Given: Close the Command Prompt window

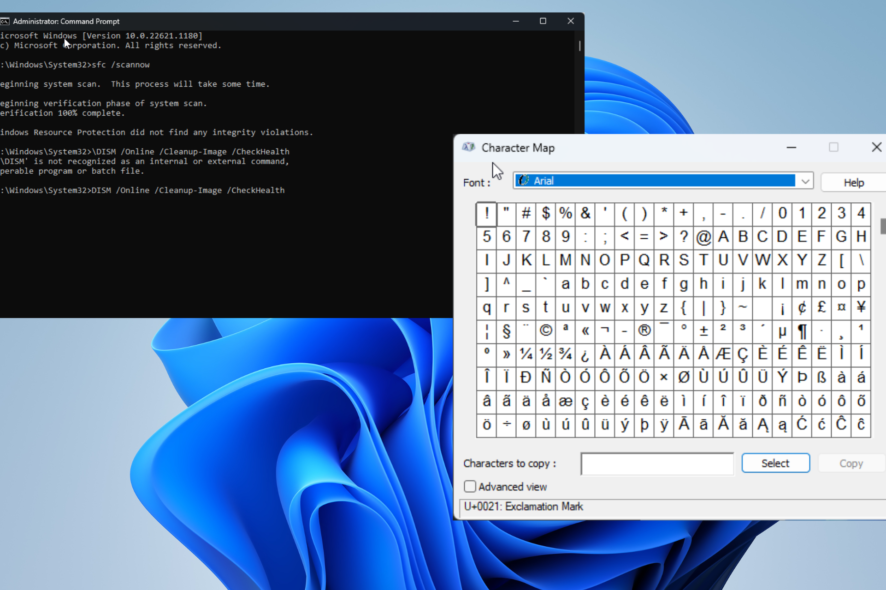Looking at the screenshot, I should pyautogui.click(x=571, y=21).
